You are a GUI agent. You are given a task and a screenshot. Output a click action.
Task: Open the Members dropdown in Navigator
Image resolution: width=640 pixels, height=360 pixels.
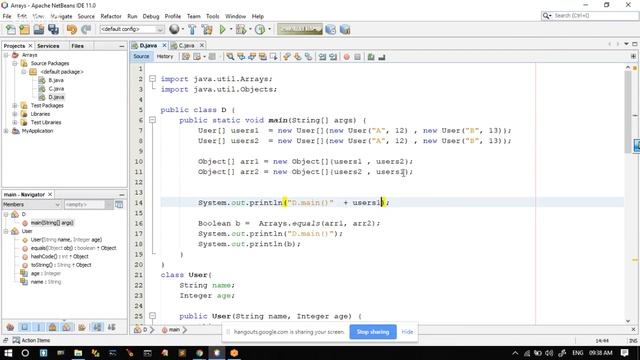tap(31, 204)
